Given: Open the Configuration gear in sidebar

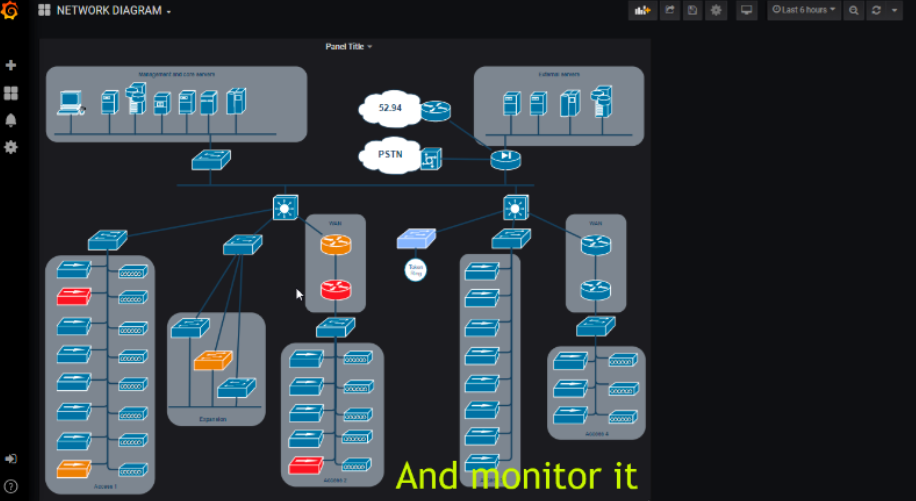Looking at the screenshot, I should click(x=11, y=147).
